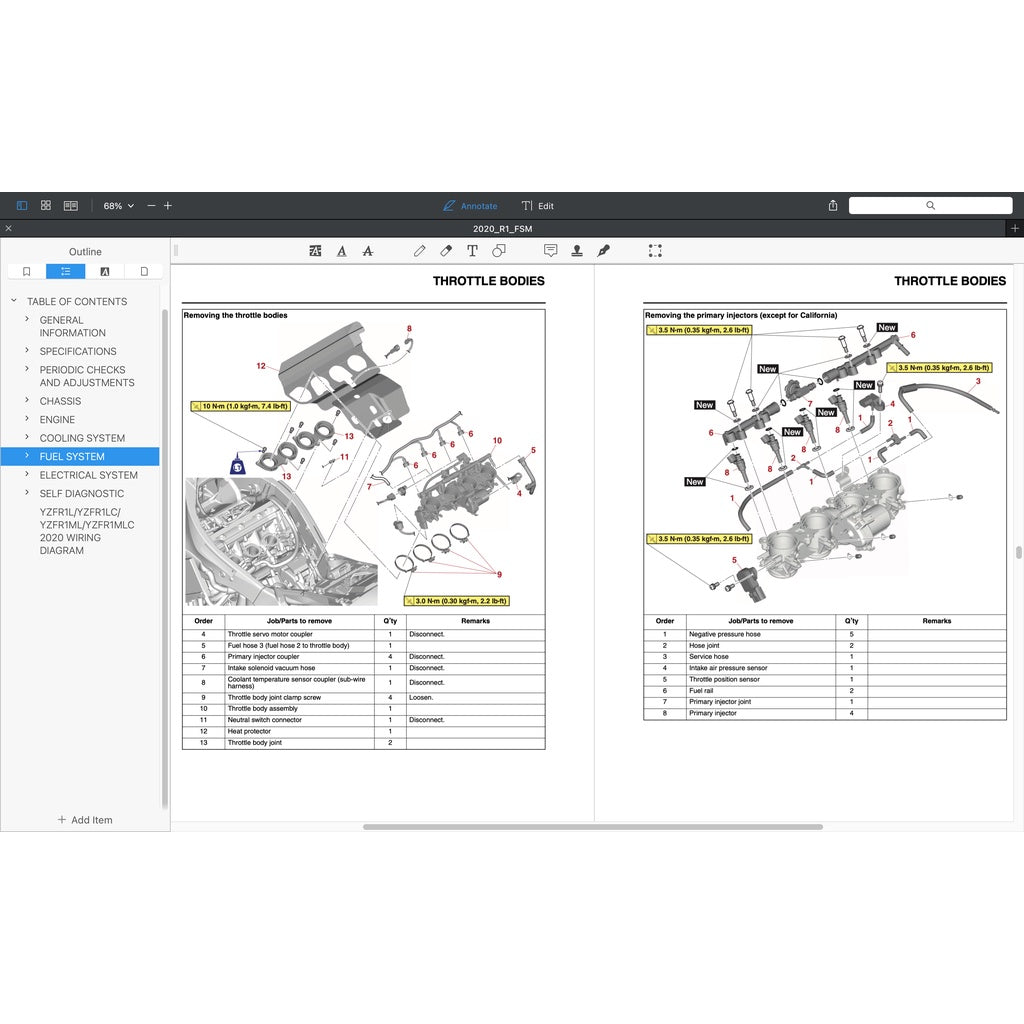The image size is (1024, 1024).
Task: Click the search field
Action: (x=930, y=206)
